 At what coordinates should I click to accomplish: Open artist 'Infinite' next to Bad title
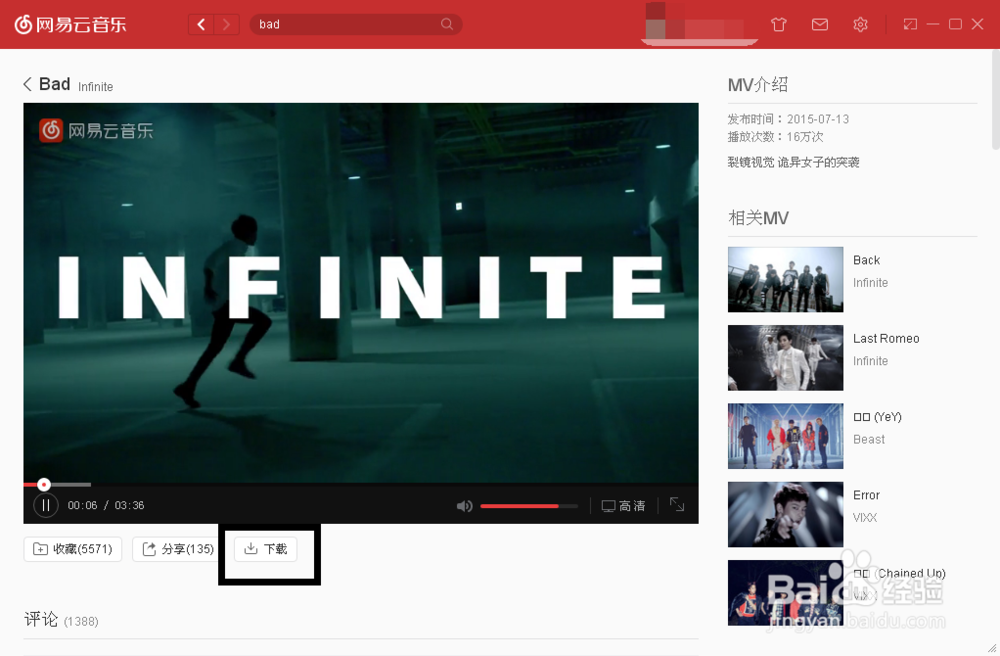coord(96,87)
